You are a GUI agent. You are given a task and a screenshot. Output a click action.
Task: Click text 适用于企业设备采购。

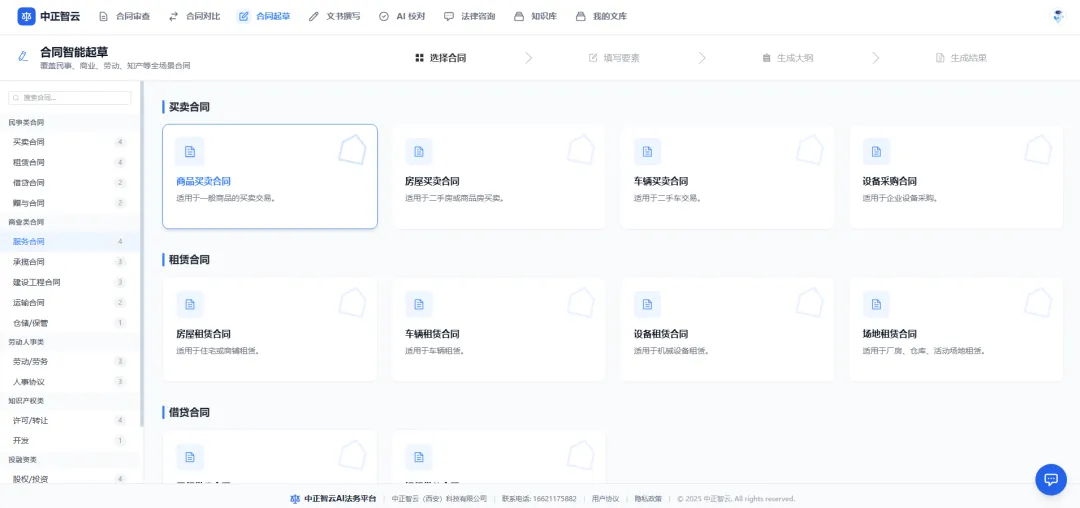pyautogui.click(x=900, y=198)
